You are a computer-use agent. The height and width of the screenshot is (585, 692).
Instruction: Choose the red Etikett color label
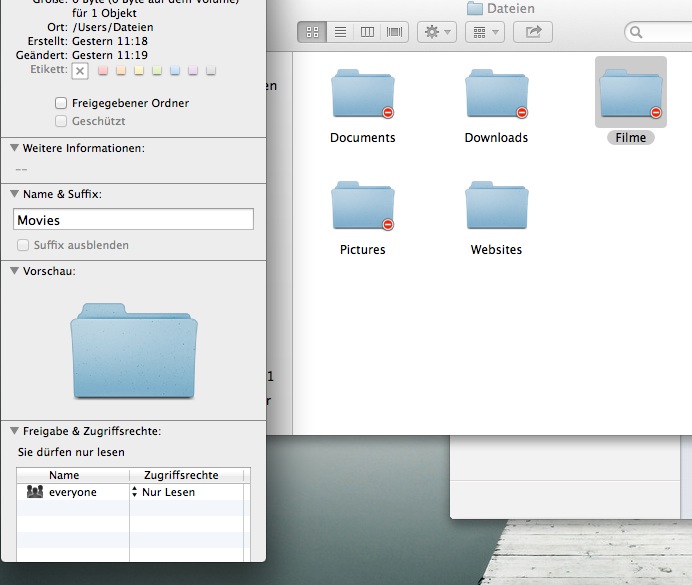tap(101, 70)
